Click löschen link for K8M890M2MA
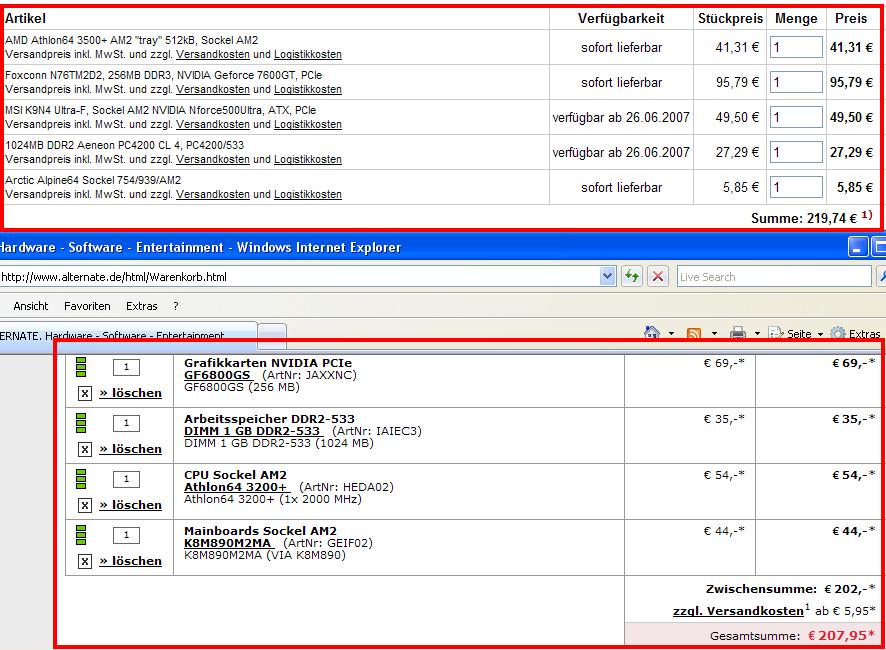 [131, 561]
